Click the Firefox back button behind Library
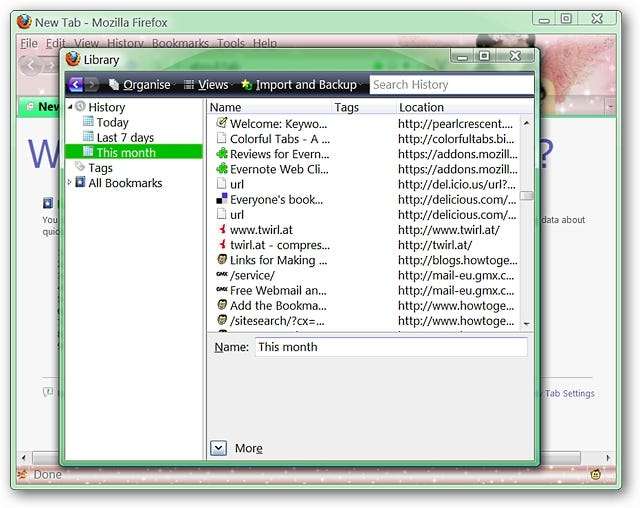 [x=31, y=65]
